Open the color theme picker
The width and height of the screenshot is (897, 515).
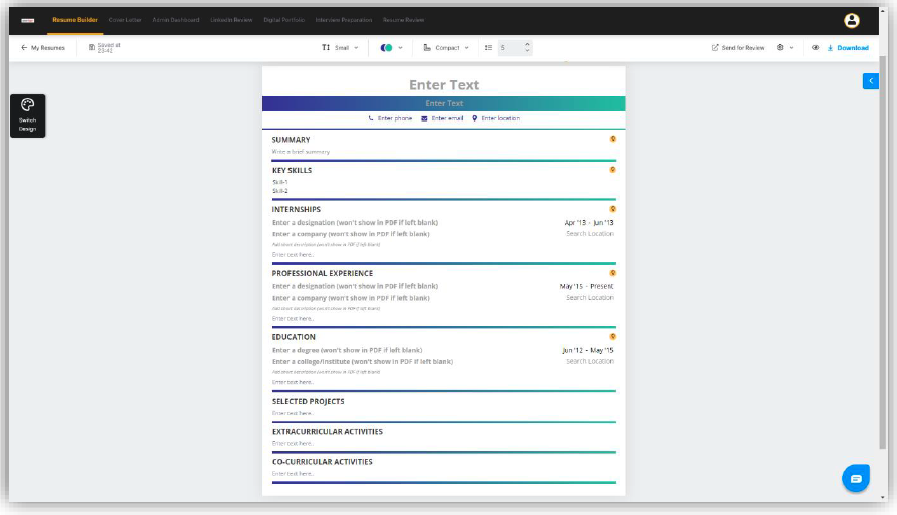(x=392, y=47)
